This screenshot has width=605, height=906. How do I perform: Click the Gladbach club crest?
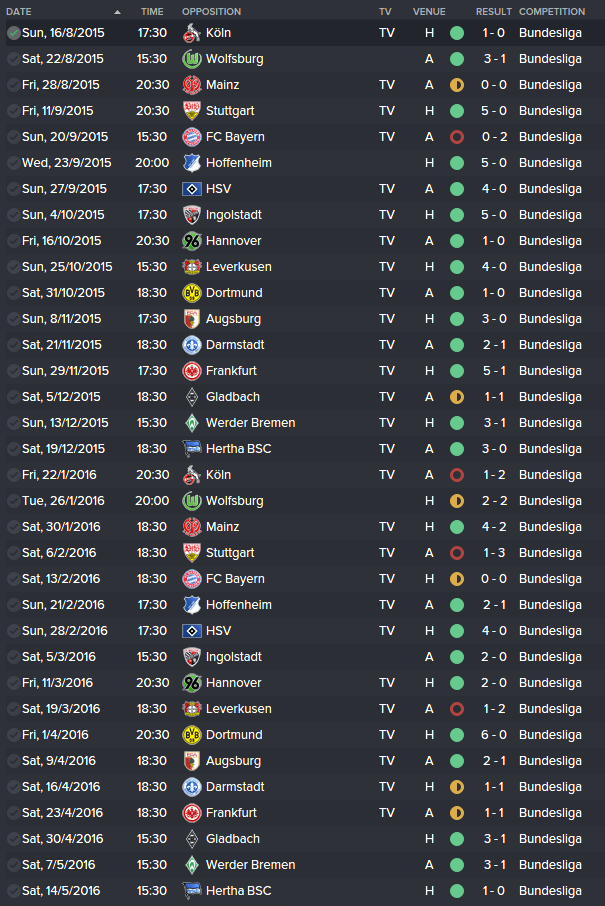190,396
